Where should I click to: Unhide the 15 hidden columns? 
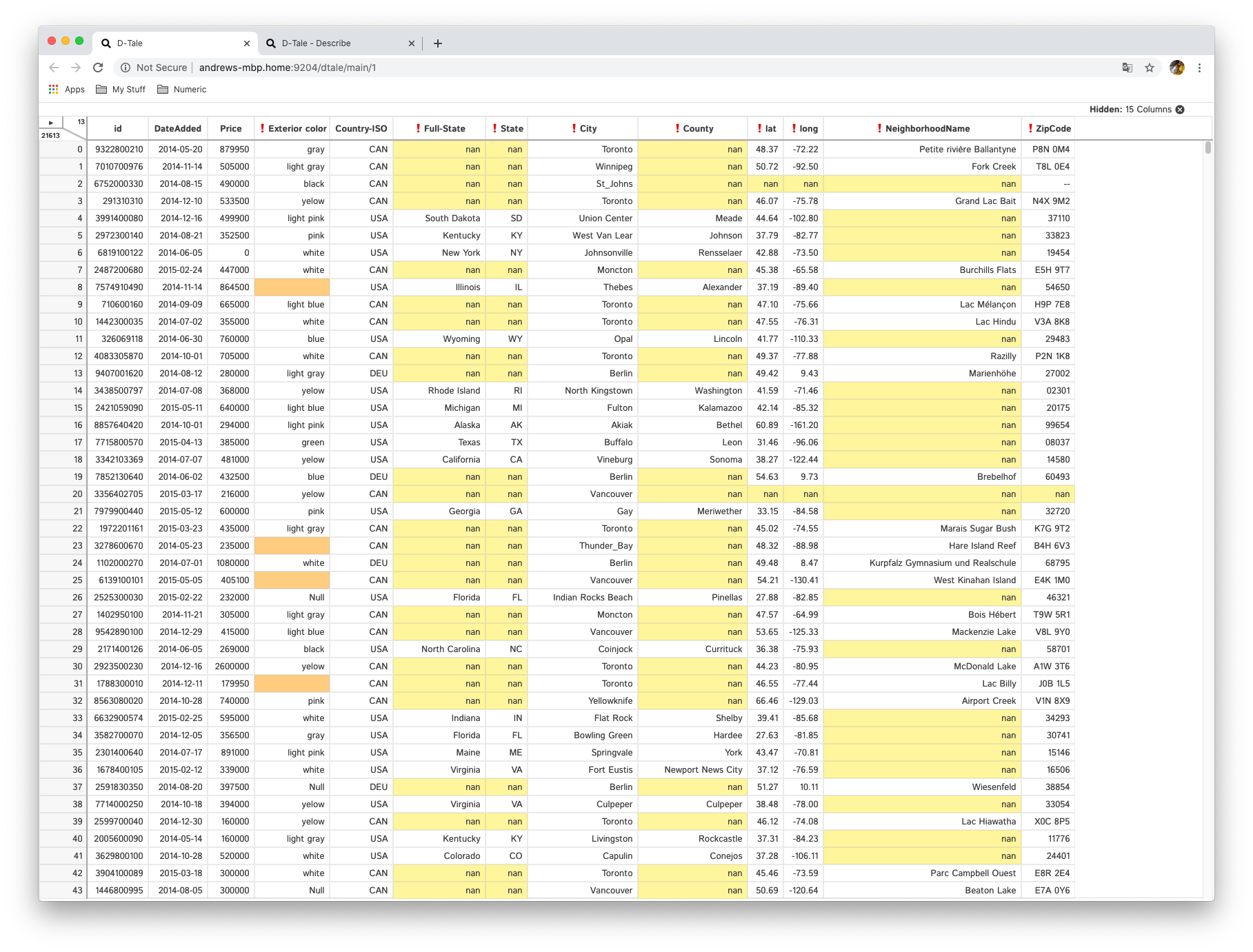coord(1180,110)
